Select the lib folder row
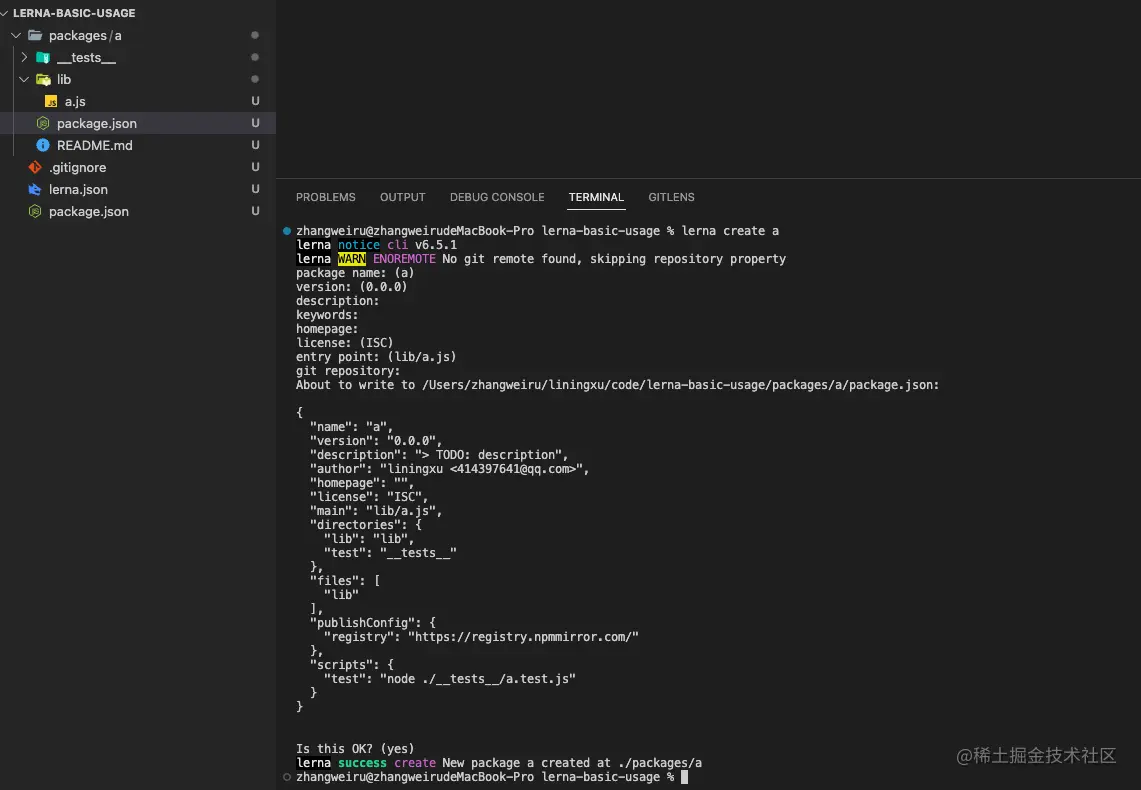Image resolution: width=1141 pixels, height=790 pixels. (138, 79)
